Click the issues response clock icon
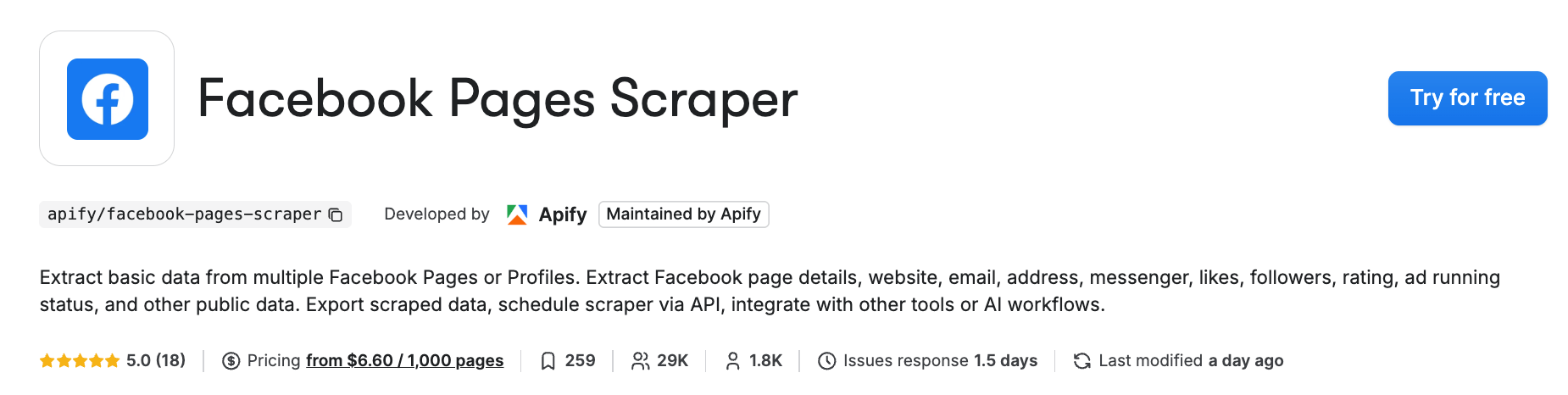 pyautogui.click(x=826, y=361)
